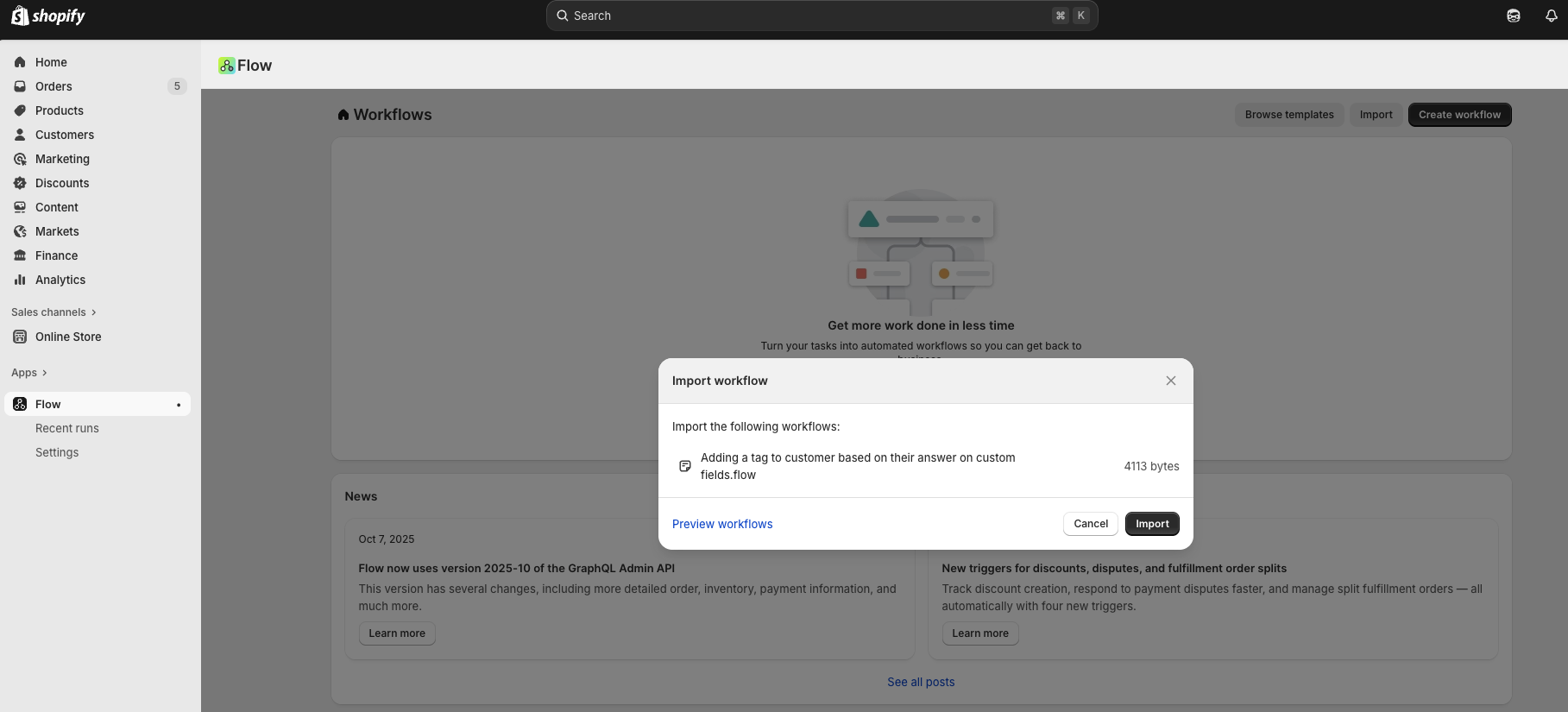Cancel the import workflow dialog
Screen dimensions: 1568x712
pos(1090,524)
